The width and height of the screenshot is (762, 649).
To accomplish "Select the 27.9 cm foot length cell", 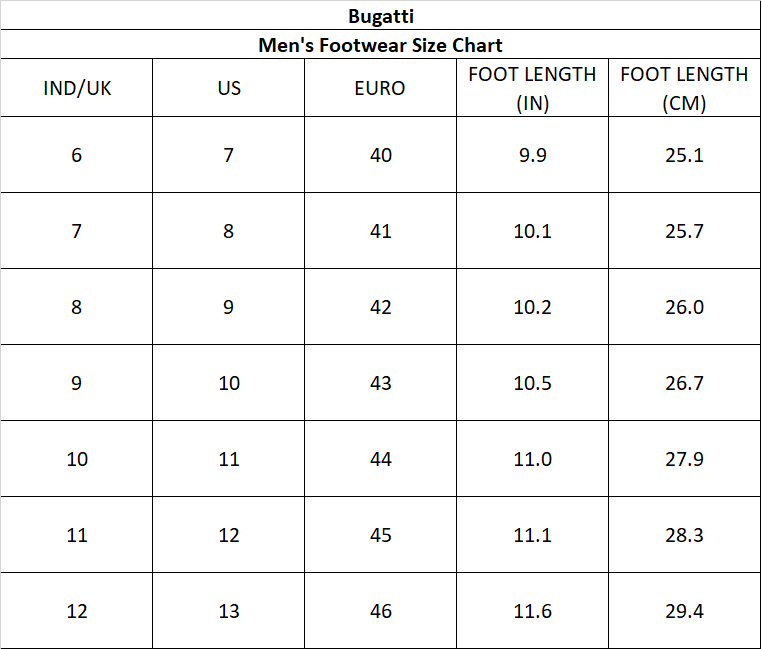I will (684, 459).
